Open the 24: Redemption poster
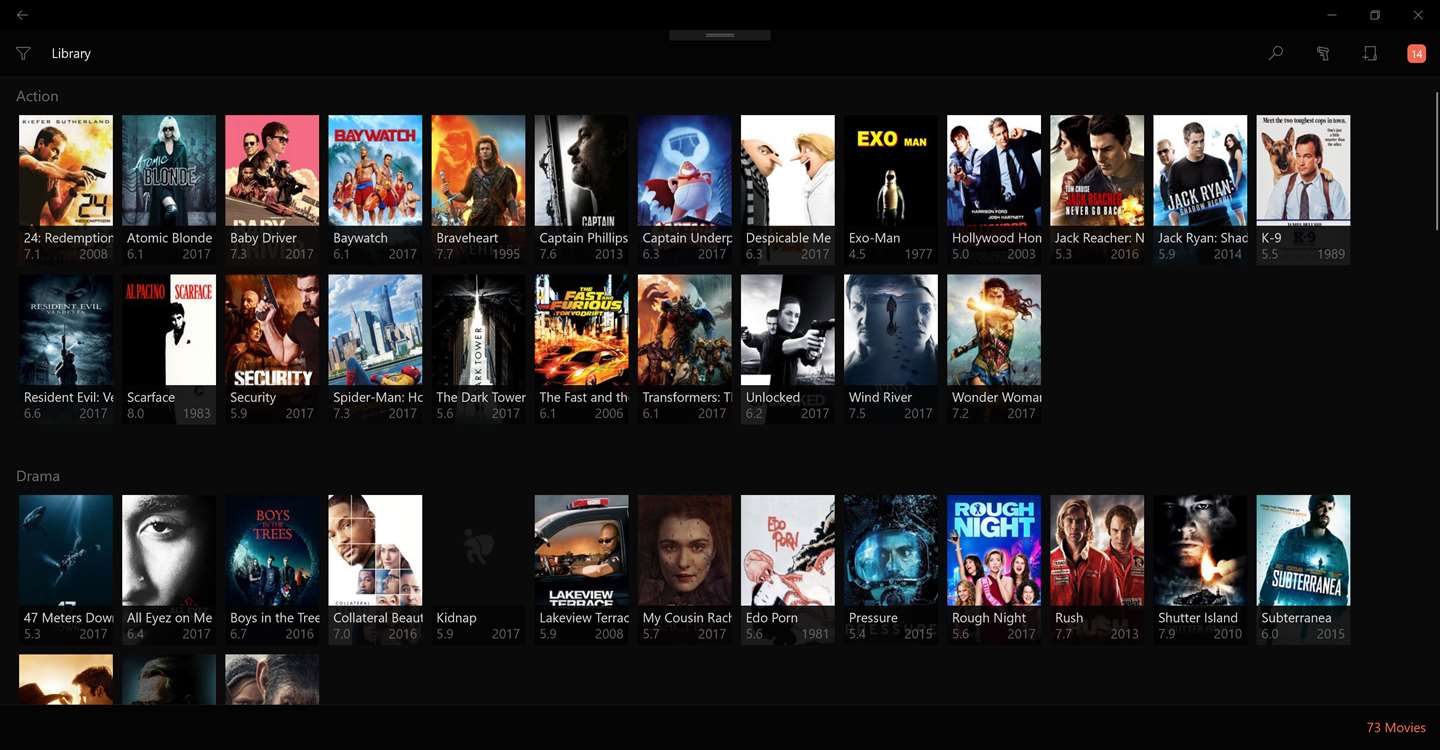This screenshot has width=1440, height=750. (x=66, y=190)
